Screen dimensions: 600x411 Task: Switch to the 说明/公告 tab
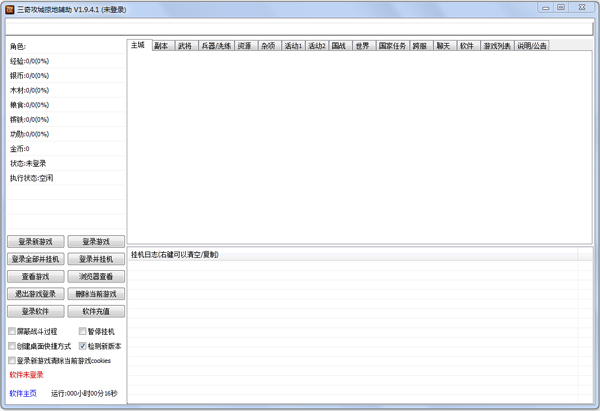click(x=532, y=46)
